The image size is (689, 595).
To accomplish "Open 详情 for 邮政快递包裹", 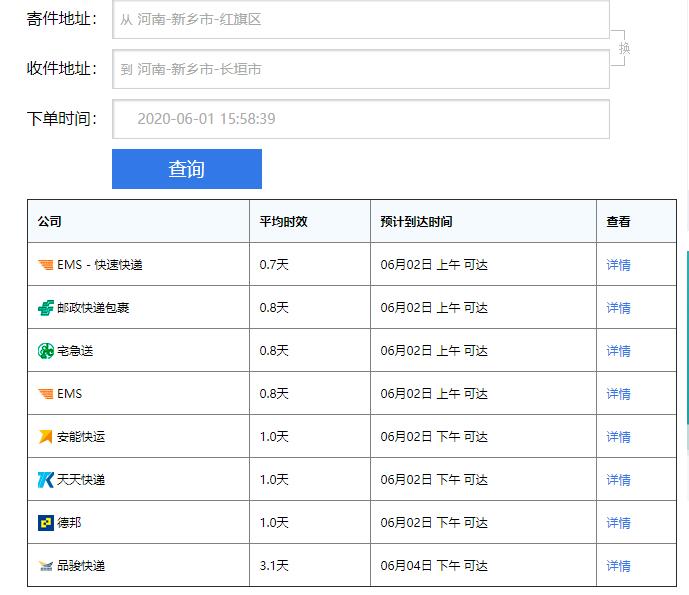I will coord(618,308).
